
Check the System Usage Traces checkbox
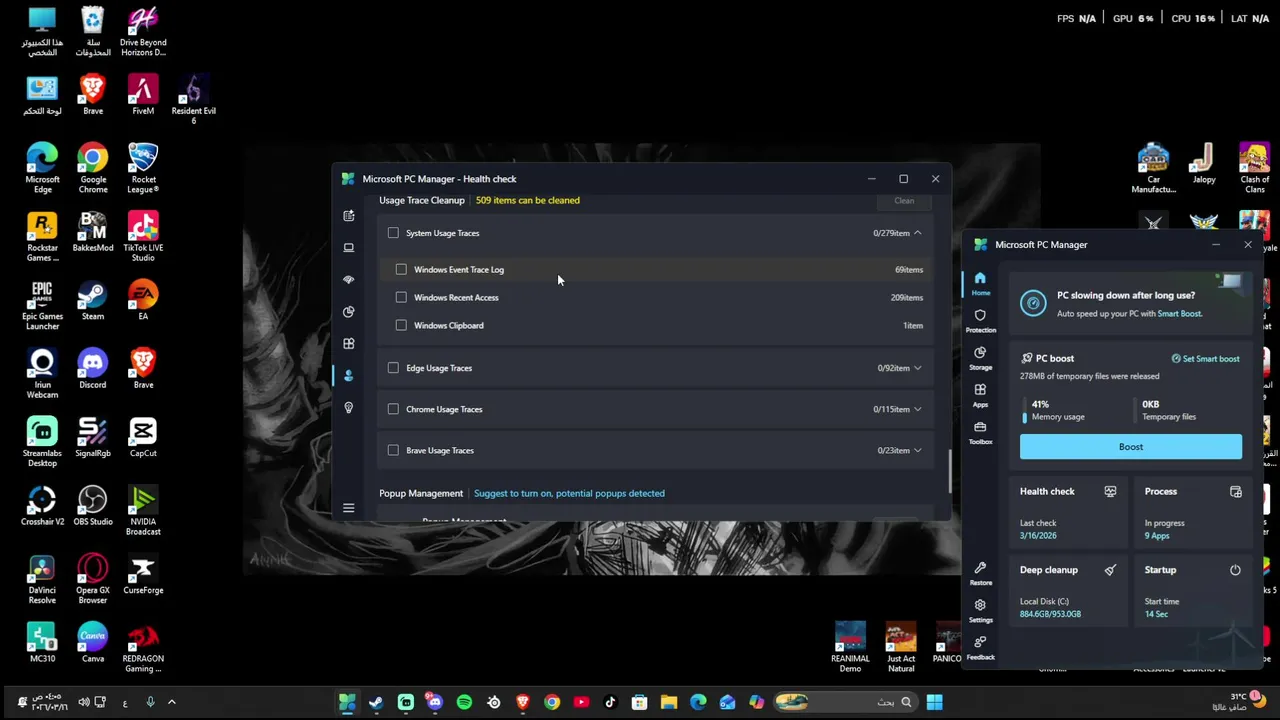(393, 233)
